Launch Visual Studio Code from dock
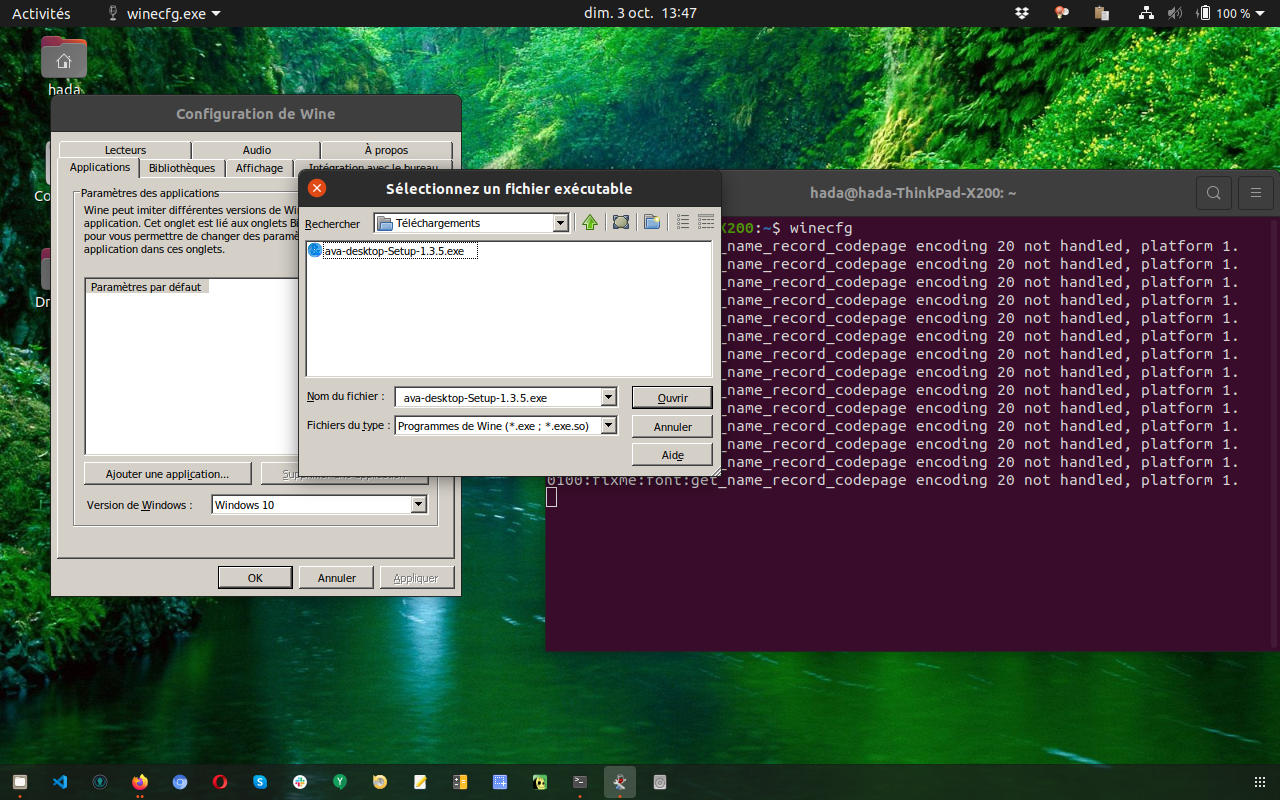 point(60,782)
